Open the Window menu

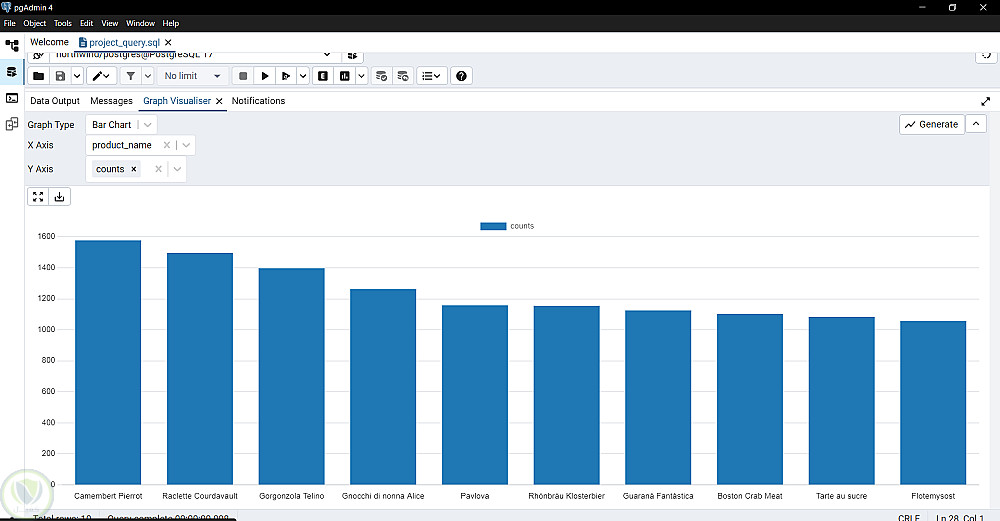click(x=140, y=23)
